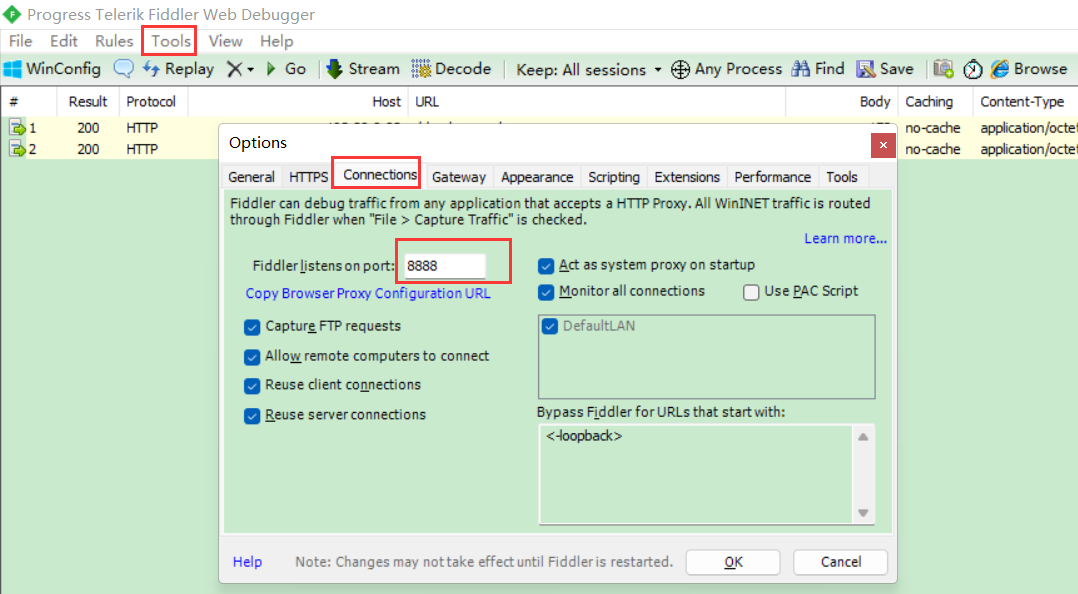Click the timer clock icon
Image resolution: width=1078 pixels, height=594 pixels.
tap(972, 69)
